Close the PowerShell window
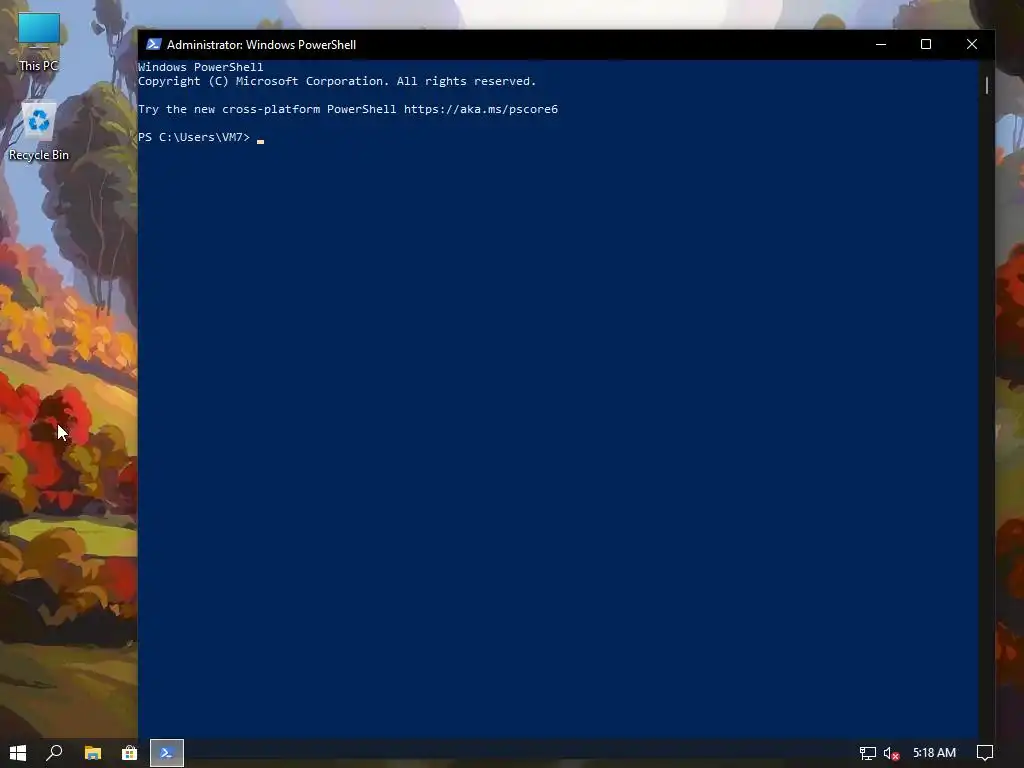 coord(972,44)
